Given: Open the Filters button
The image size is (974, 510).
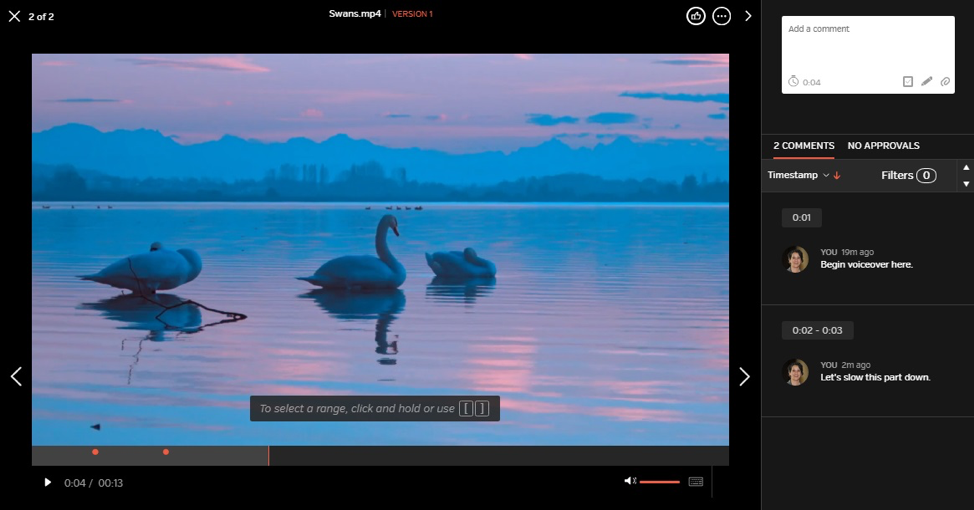Looking at the screenshot, I should [908, 175].
